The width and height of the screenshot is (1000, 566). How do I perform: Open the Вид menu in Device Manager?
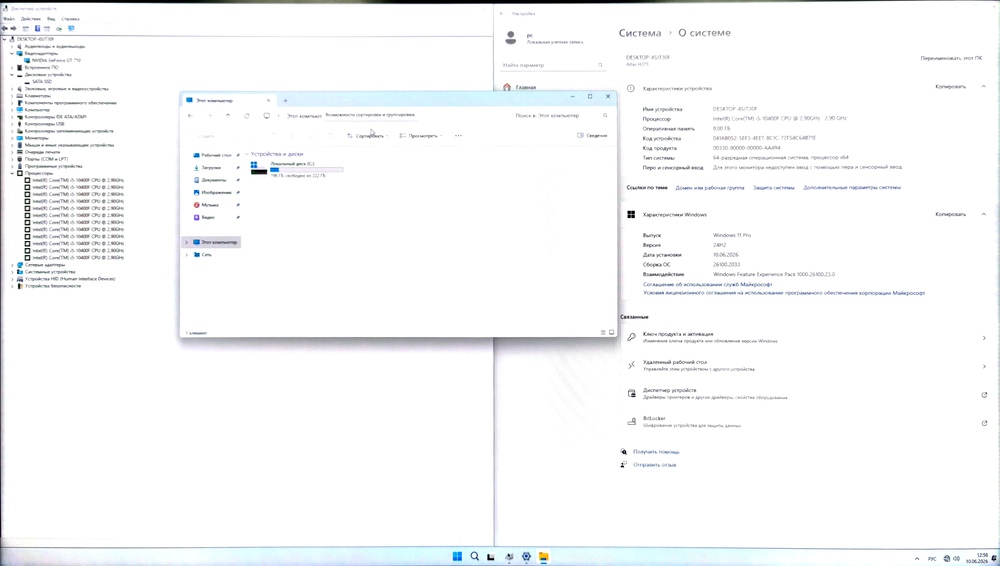pyautogui.click(x=51, y=19)
